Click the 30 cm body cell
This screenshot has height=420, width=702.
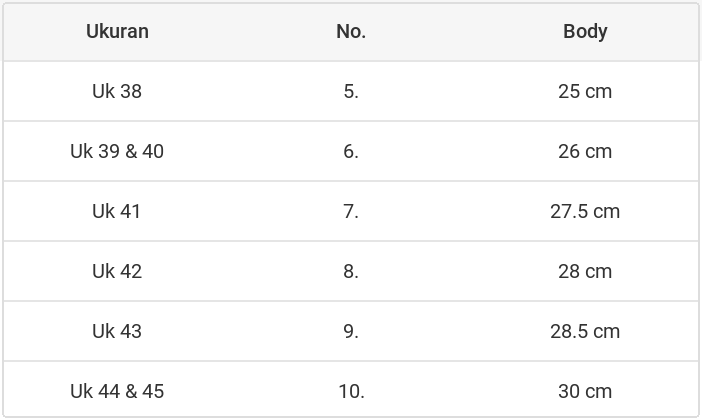[585, 391]
